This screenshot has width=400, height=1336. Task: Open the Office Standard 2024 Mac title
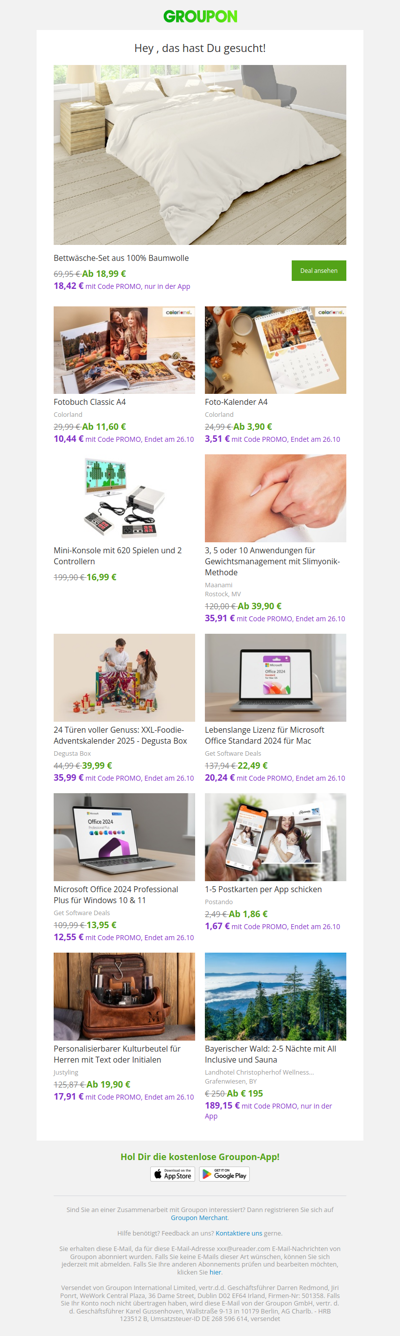tap(265, 735)
